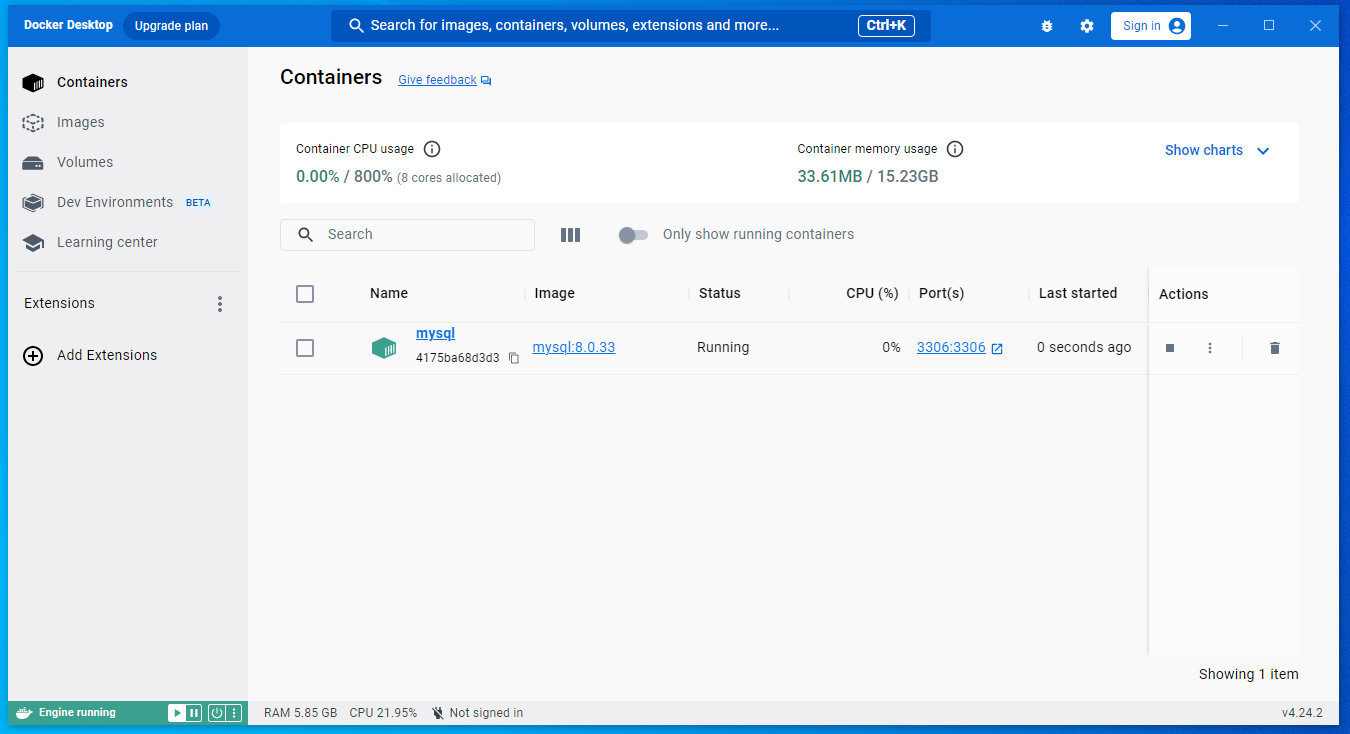Click the Images icon in sidebar
The height and width of the screenshot is (734, 1350).
point(33,123)
